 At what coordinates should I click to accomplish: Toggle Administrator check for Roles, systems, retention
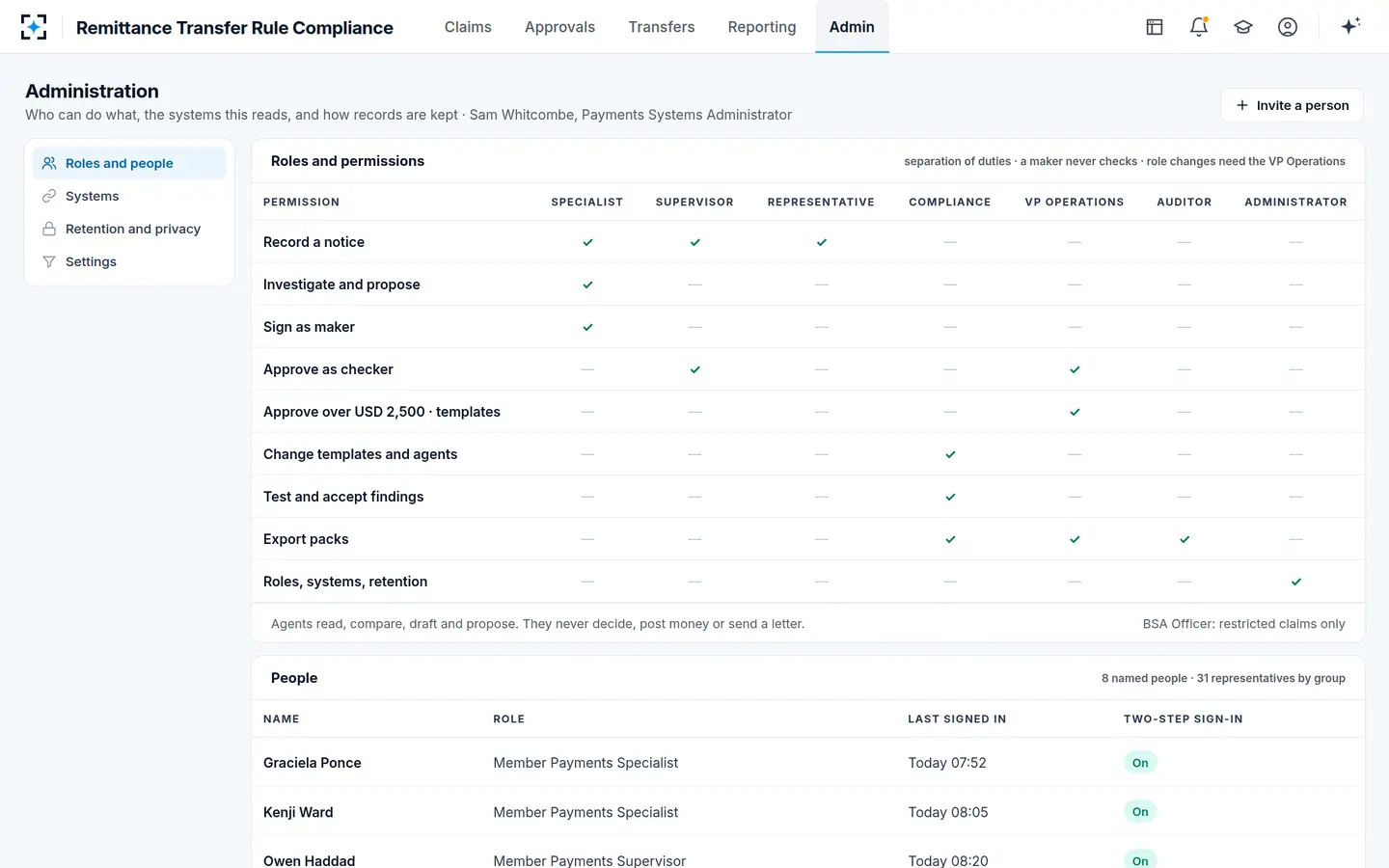(1295, 582)
